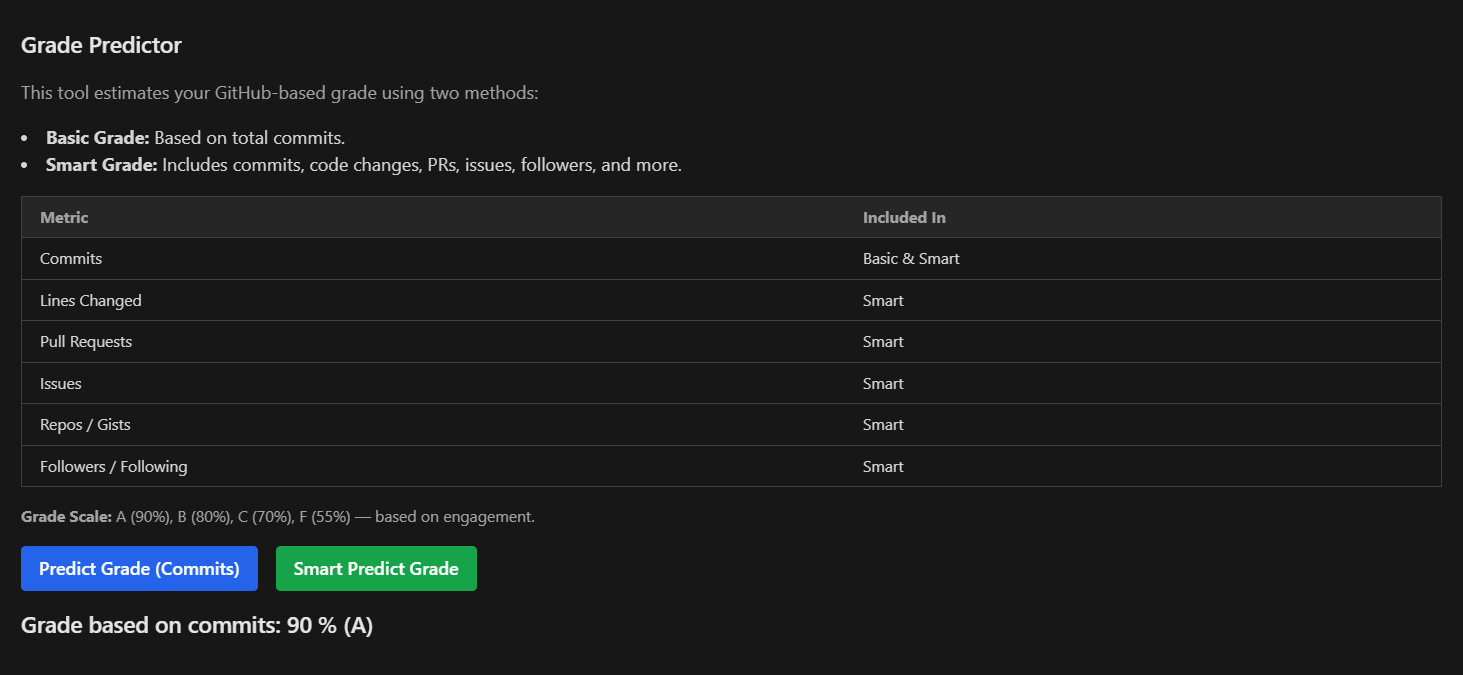Click the Included In column header

pos(904,217)
